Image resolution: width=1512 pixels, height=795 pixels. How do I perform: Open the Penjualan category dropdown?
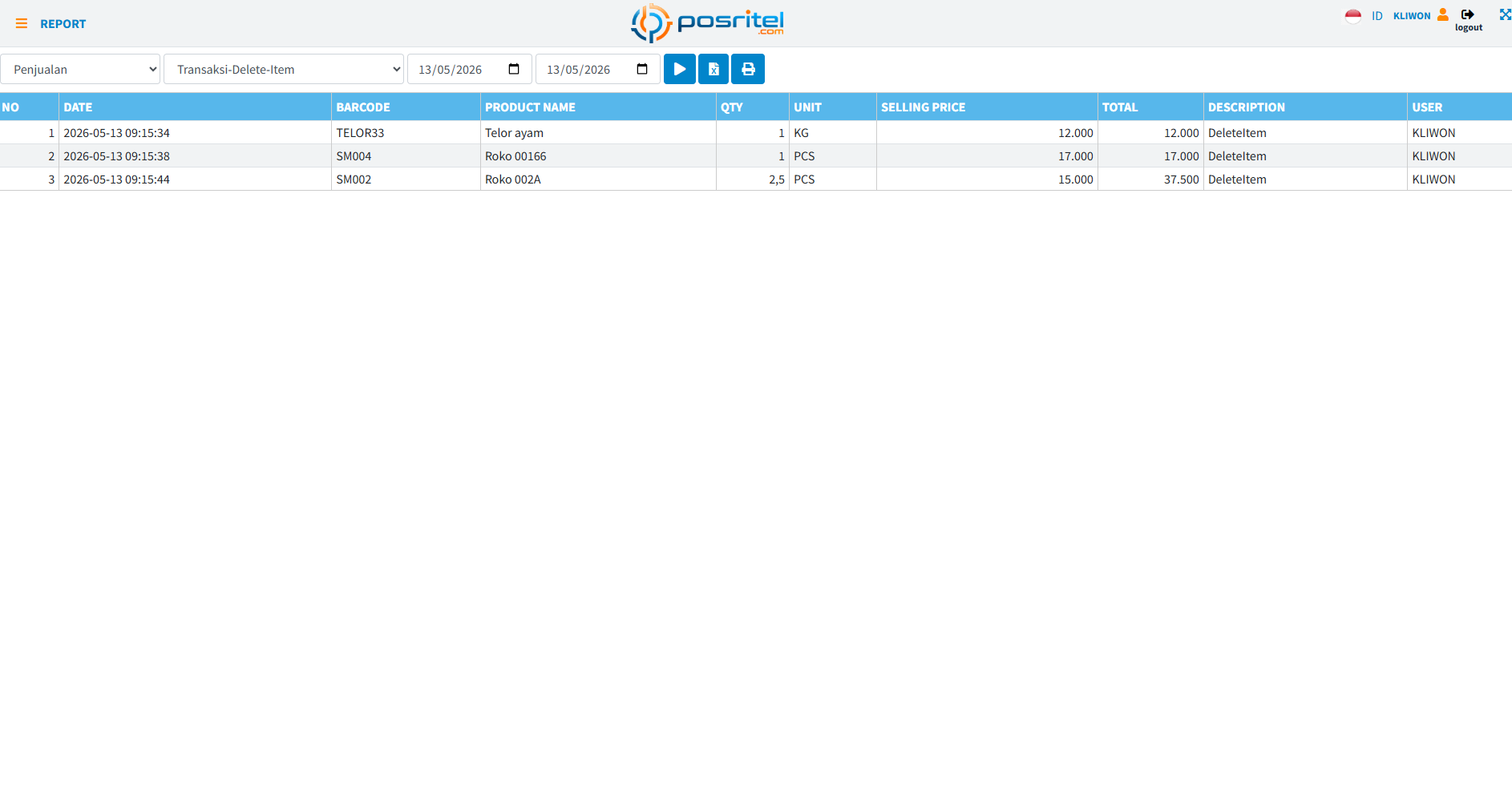(80, 69)
